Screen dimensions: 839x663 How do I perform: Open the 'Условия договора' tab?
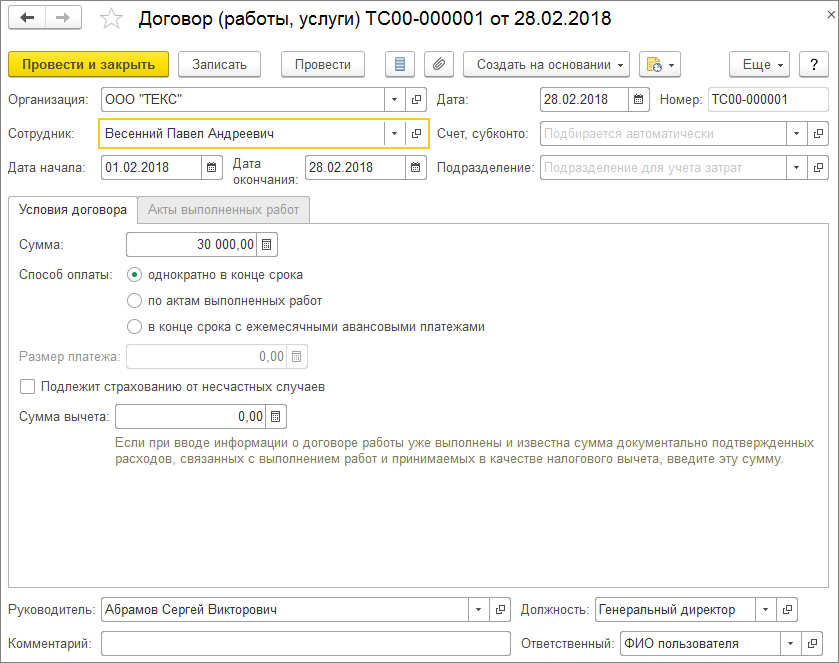(x=73, y=210)
